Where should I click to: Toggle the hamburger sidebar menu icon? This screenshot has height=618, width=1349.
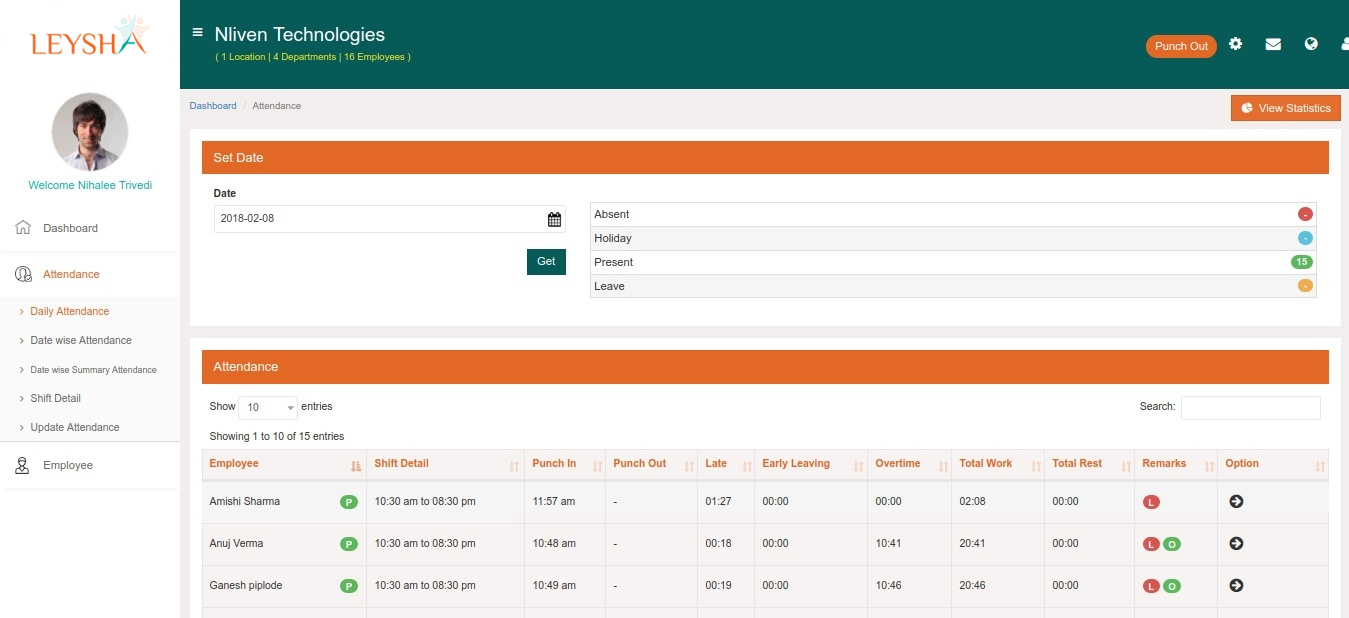[197, 32]
